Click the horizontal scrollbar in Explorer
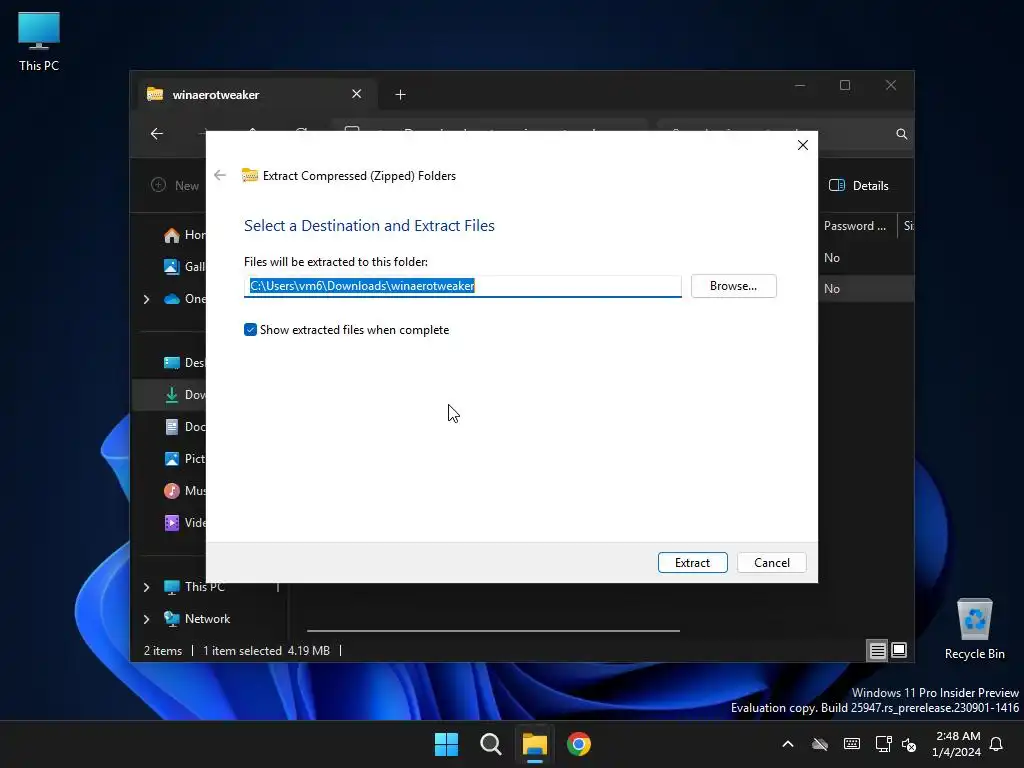 coord(493,631)
